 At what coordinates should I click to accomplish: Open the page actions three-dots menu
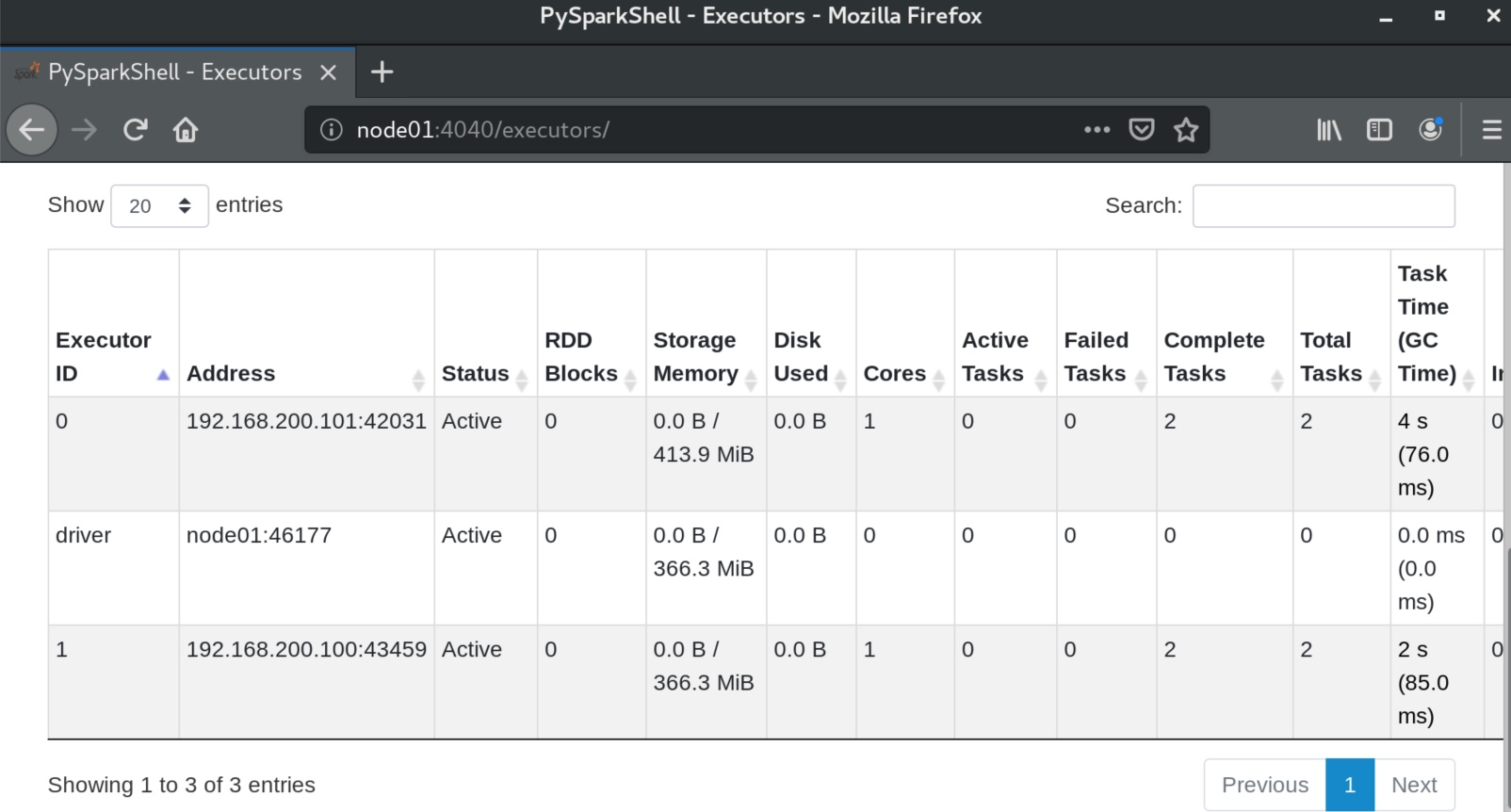[1097, 130]
